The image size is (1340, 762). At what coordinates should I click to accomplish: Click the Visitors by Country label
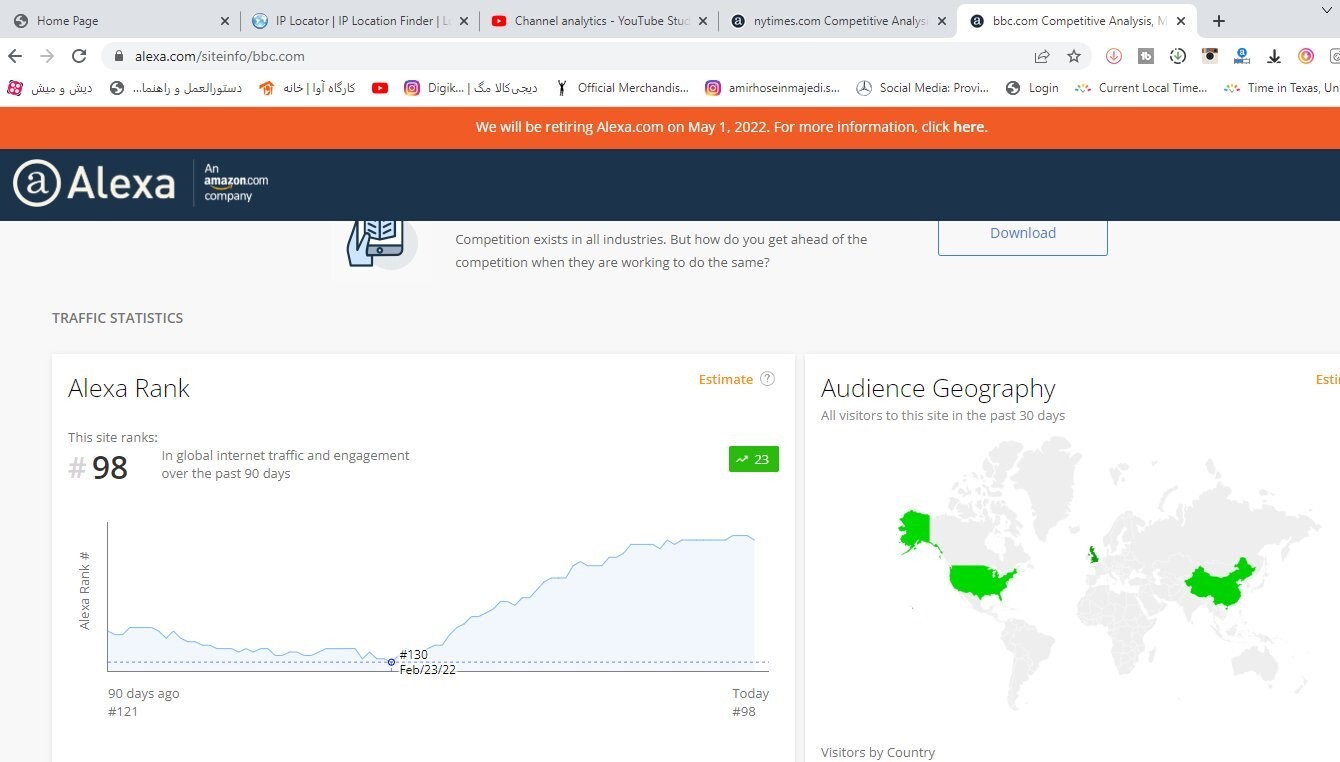click(878, 752)
